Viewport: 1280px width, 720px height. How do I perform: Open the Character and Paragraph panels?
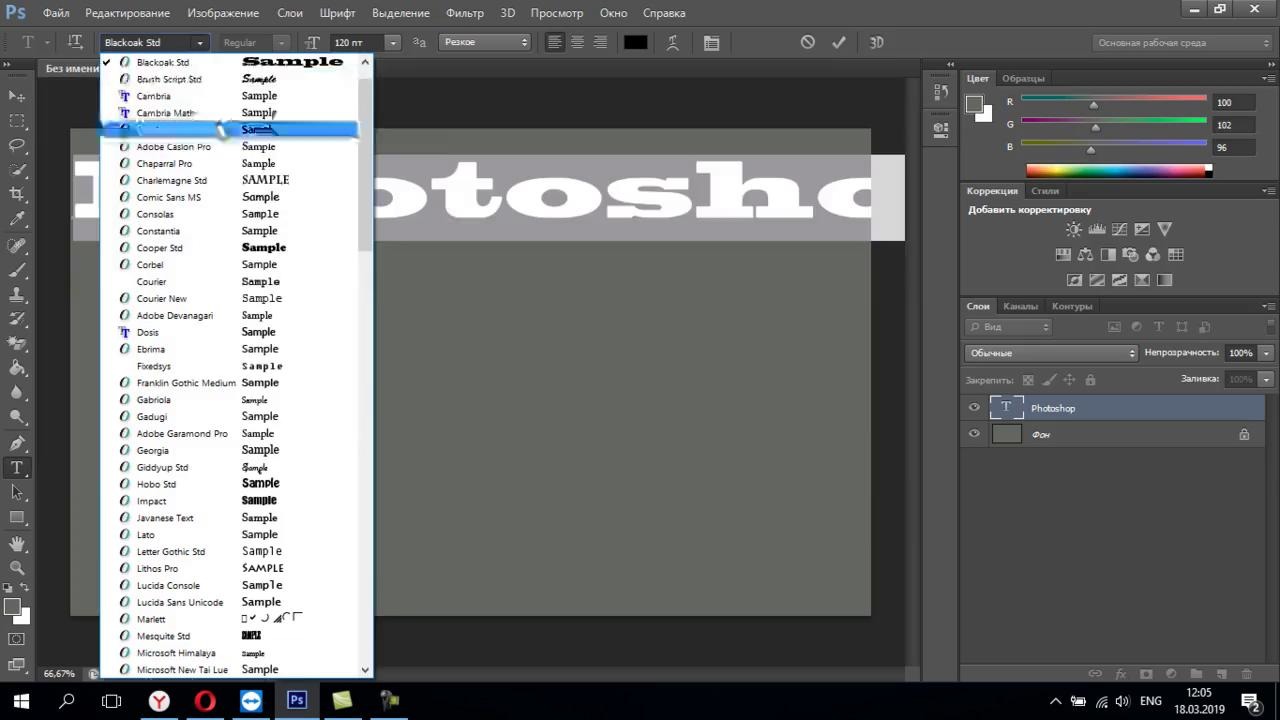click(711, 42)
